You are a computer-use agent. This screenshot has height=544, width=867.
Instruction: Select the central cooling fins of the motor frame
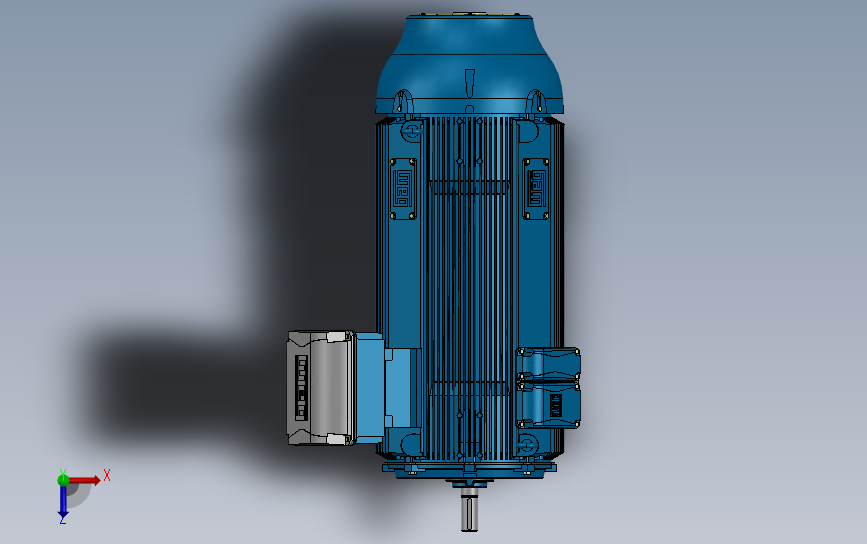click(469, 287)
